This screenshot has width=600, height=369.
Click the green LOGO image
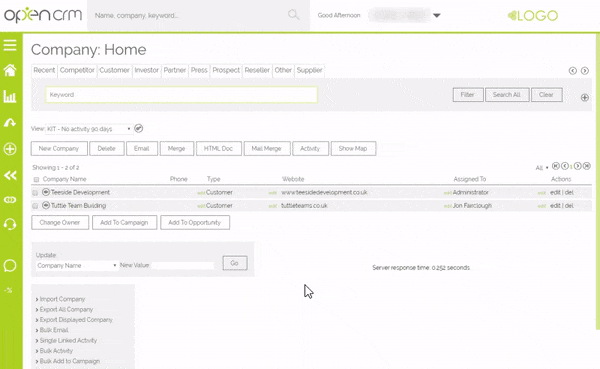pos(533,16)
